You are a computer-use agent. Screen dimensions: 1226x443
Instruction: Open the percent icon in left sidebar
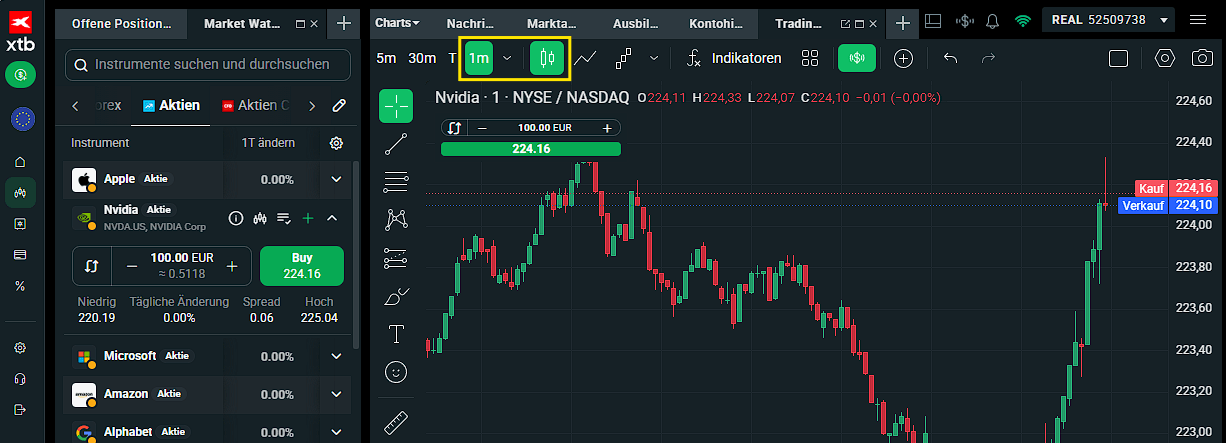click(x=20, y=286)
